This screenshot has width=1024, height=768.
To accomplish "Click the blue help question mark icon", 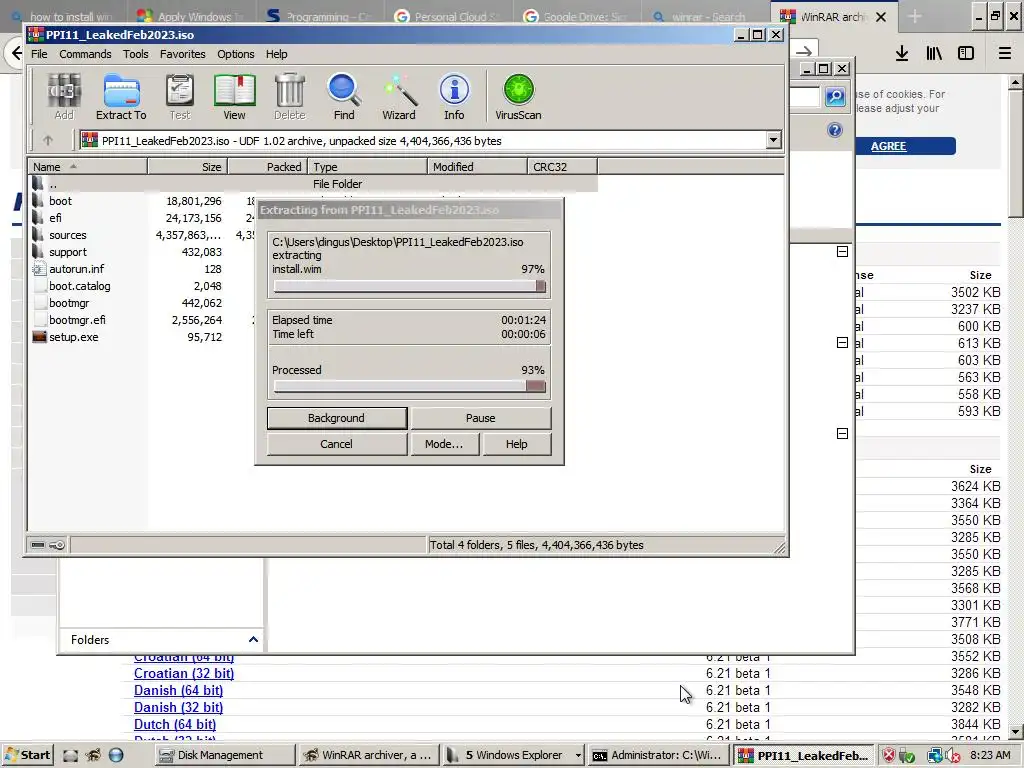I will tap(835, 130).
